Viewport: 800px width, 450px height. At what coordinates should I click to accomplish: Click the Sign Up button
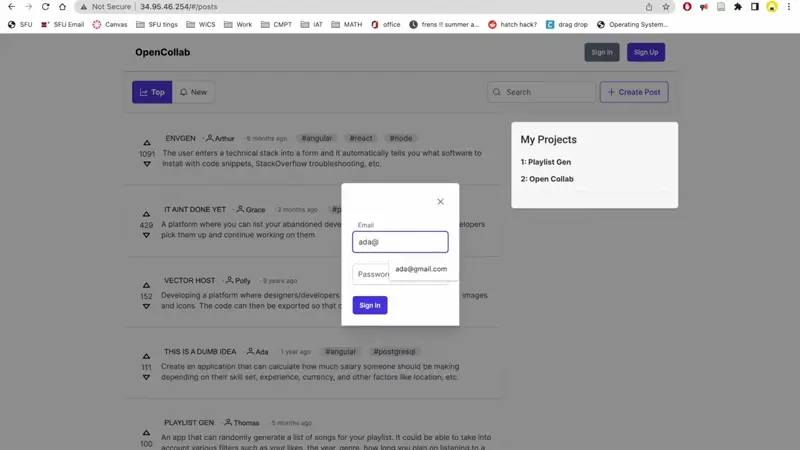(646, 52)
